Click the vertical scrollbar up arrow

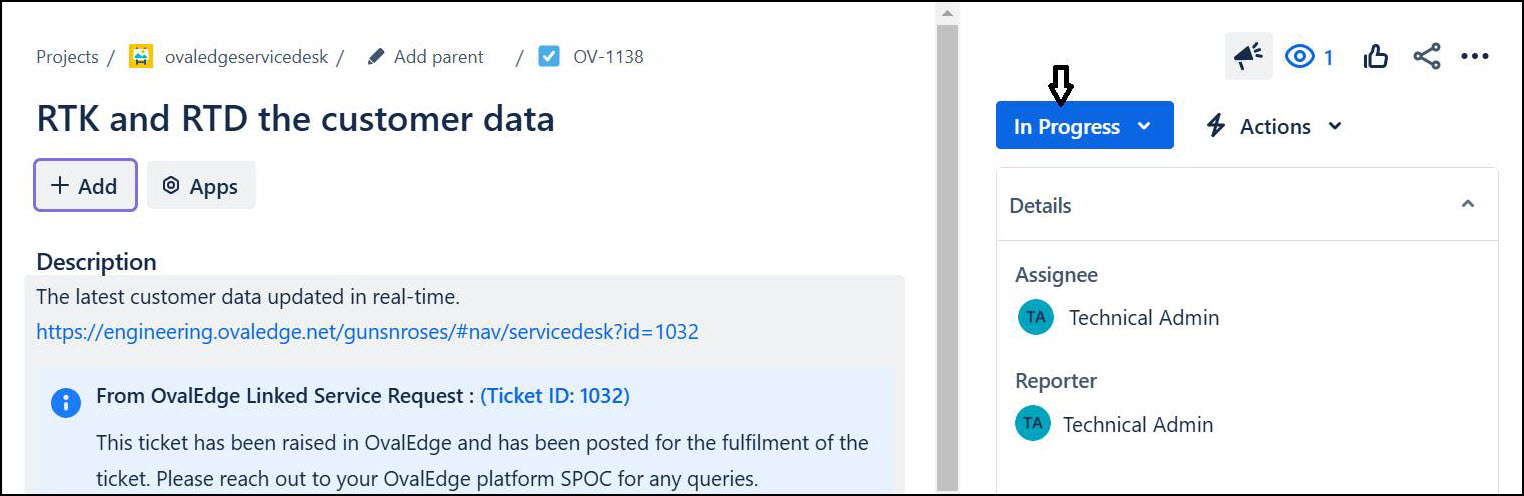947,13
